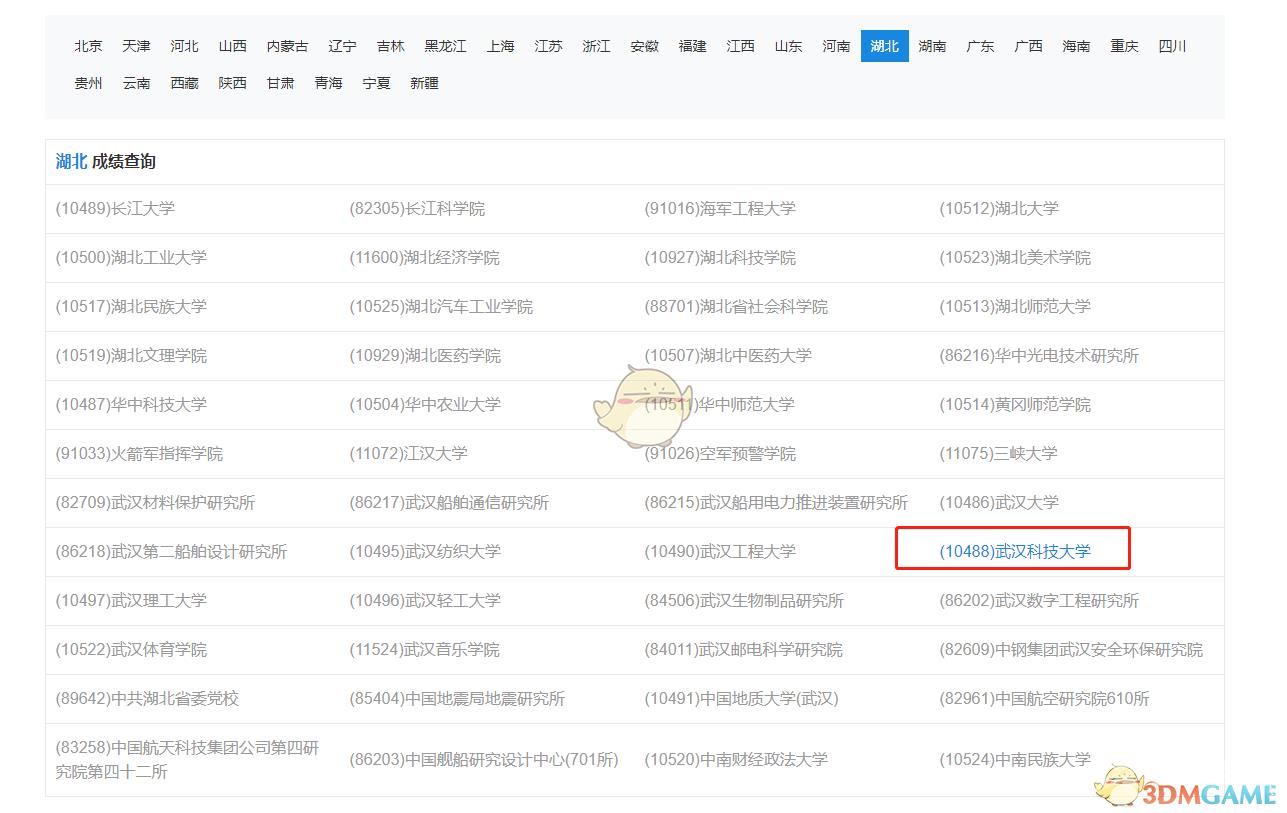This screenshot has width=1287, height=813.
Task: Open (11600)湖北经济学院 link
Action: tap(424, 258)
